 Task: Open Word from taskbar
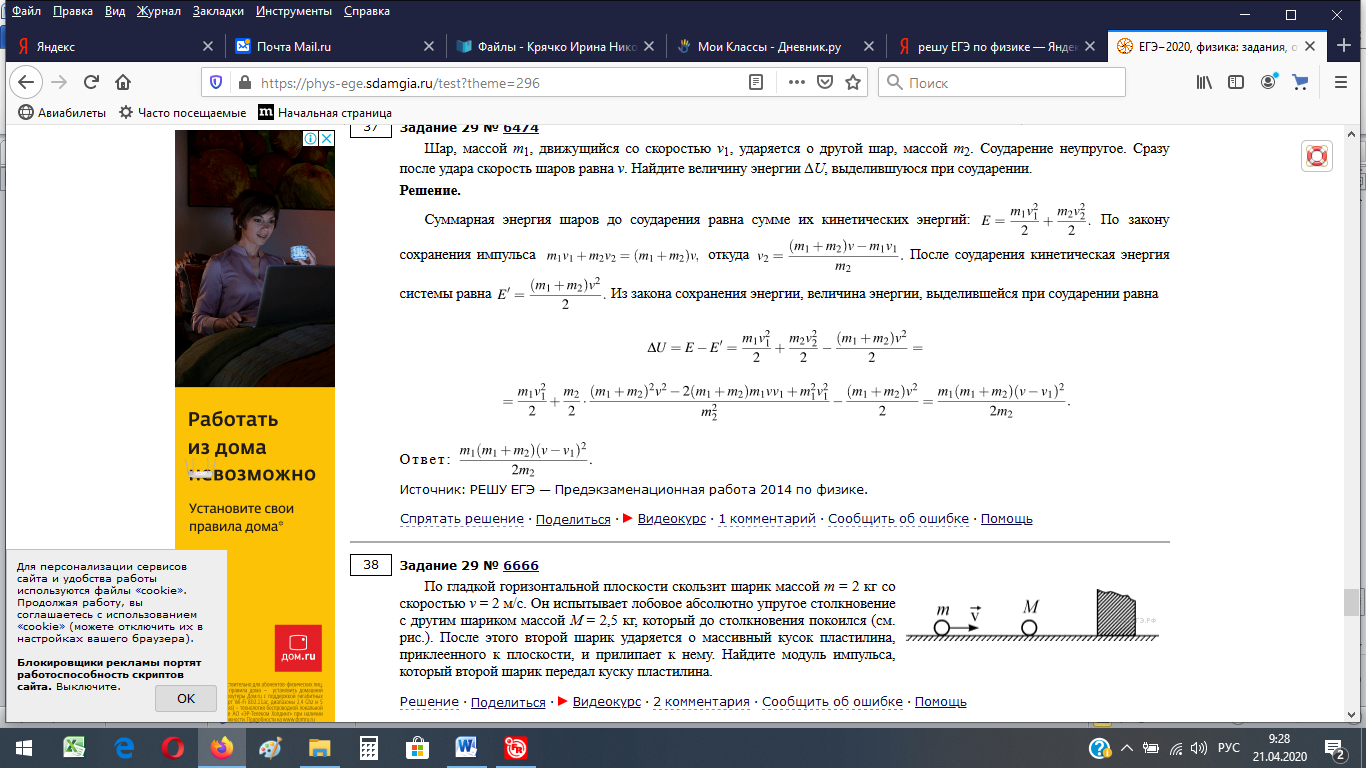click(467, 747)
